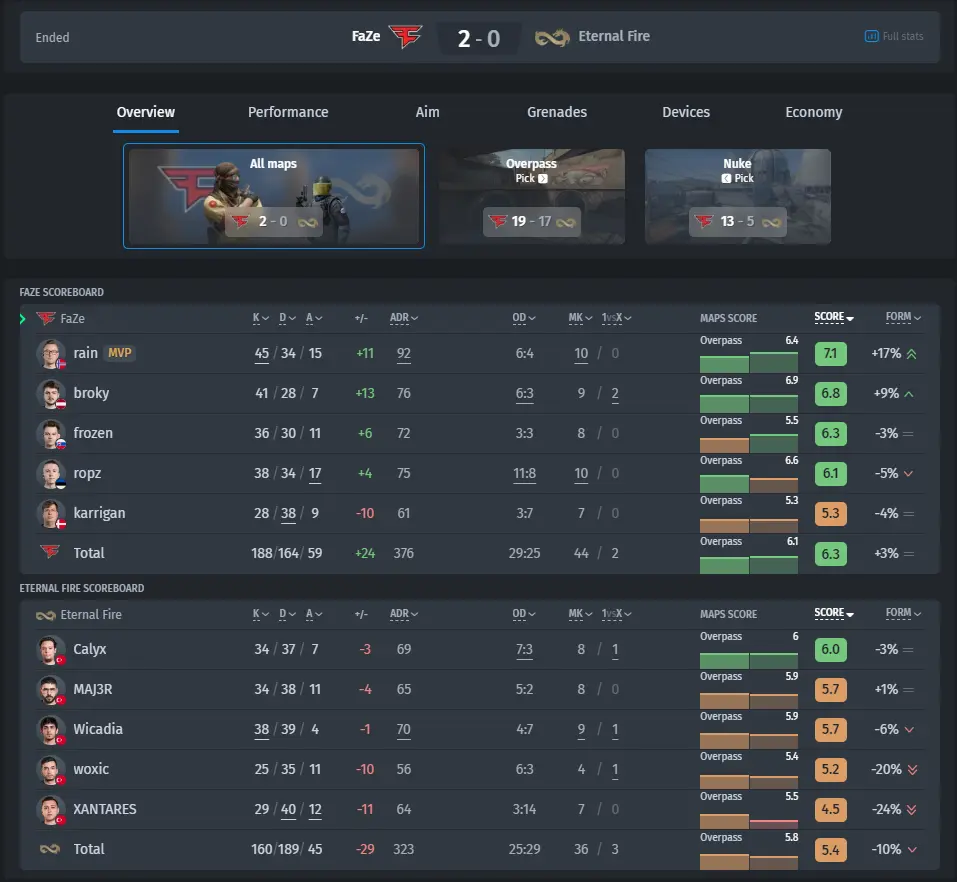Click ropz's downward form trend arrow
The width and height of the screenshot is (957, 882).
pos(908,474)
